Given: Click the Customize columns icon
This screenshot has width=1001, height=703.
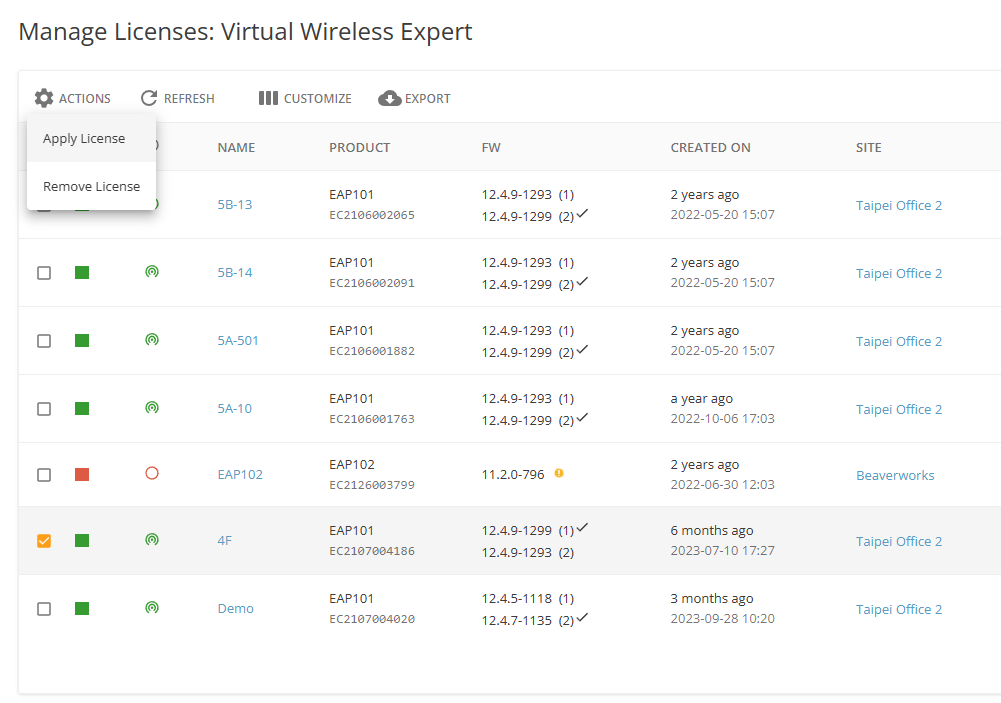Looking at the screenshot, I should [x=268, y=98].
